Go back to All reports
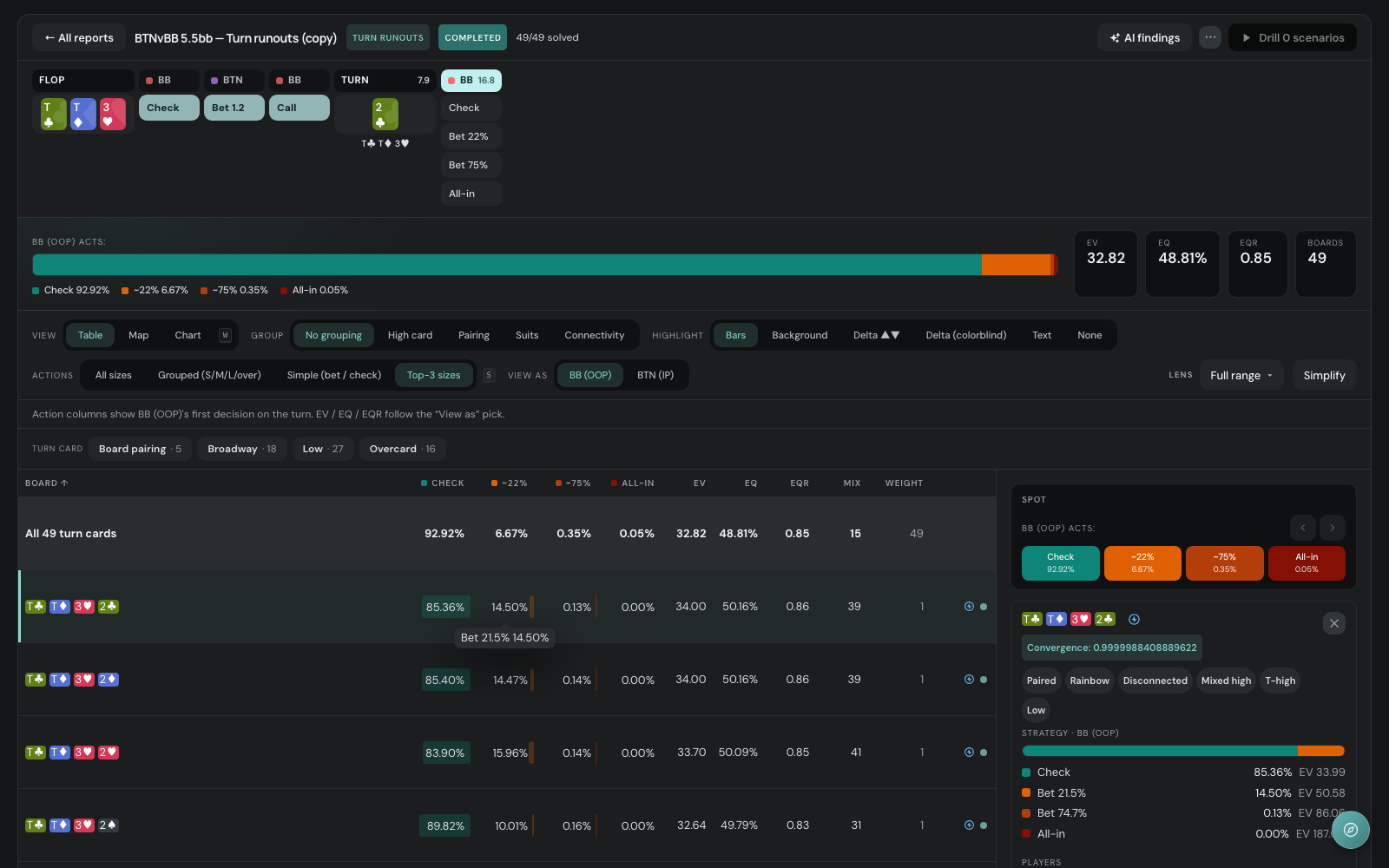This screenshot has height=868, width=1389. tap(79, 37)
